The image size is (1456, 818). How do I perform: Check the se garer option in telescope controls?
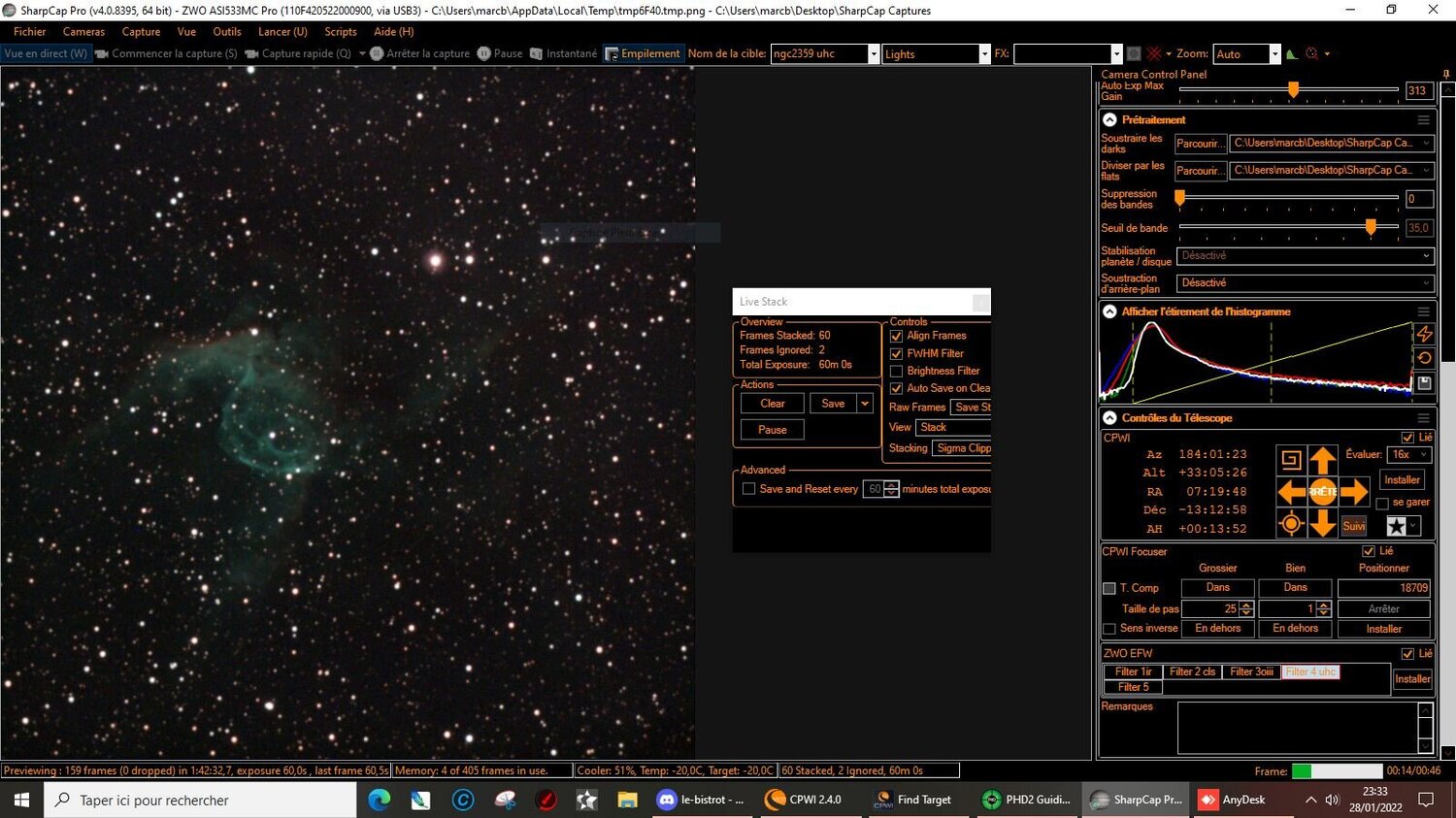pyautogui.click(x=1382, y=503)
